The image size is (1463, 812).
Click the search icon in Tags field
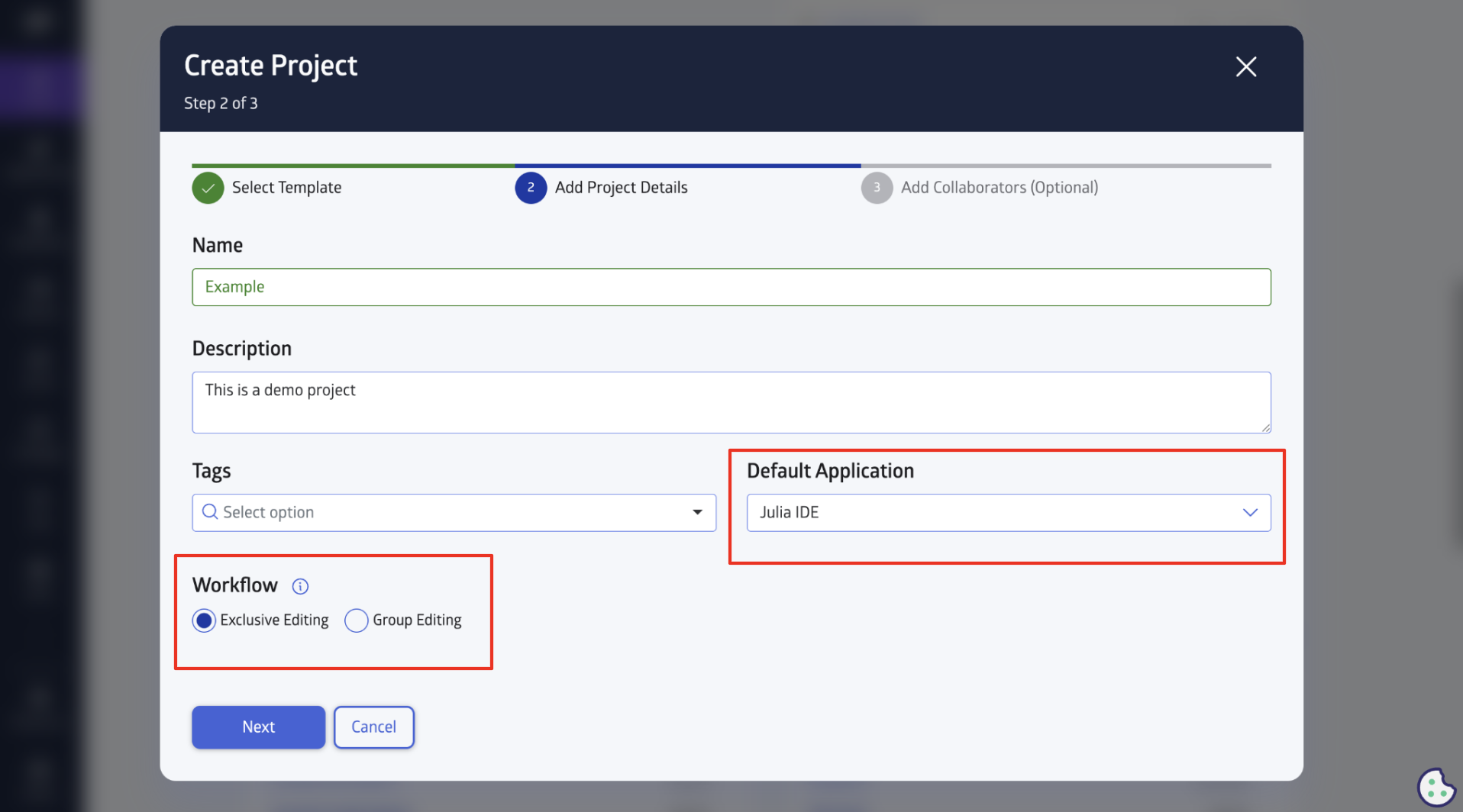(x=210, y=512)
